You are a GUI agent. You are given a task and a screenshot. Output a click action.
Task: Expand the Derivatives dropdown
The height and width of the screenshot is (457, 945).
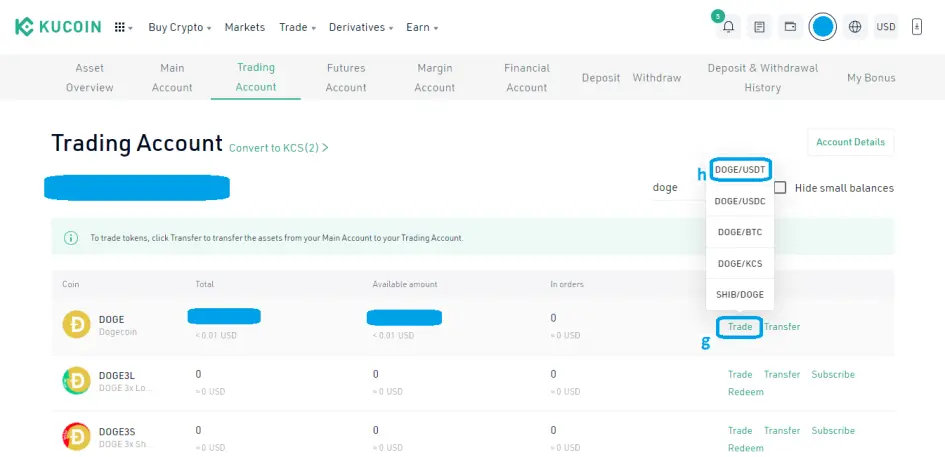[360, 27]
